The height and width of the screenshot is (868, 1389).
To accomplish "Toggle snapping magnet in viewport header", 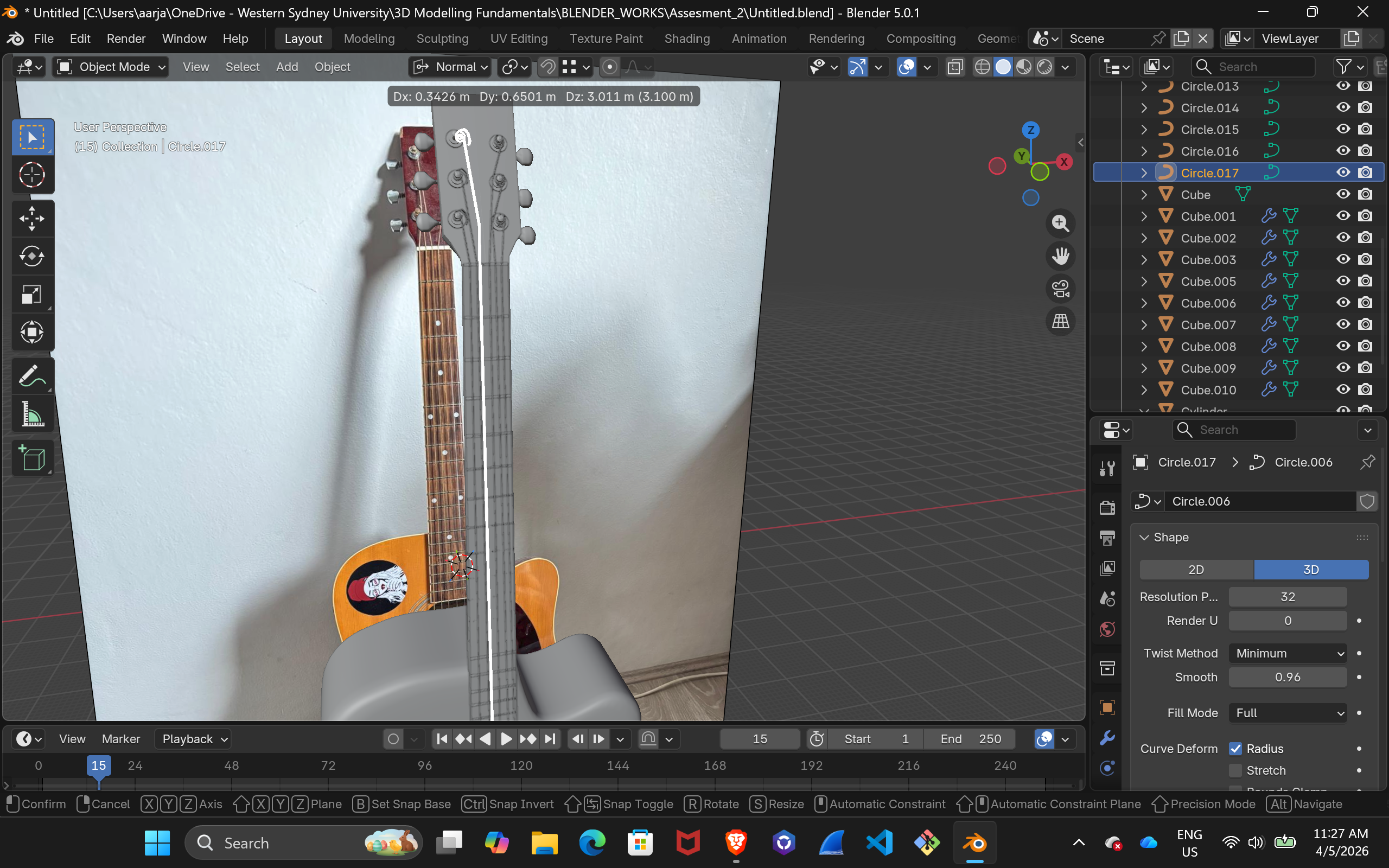I will [x=547, y=67].
